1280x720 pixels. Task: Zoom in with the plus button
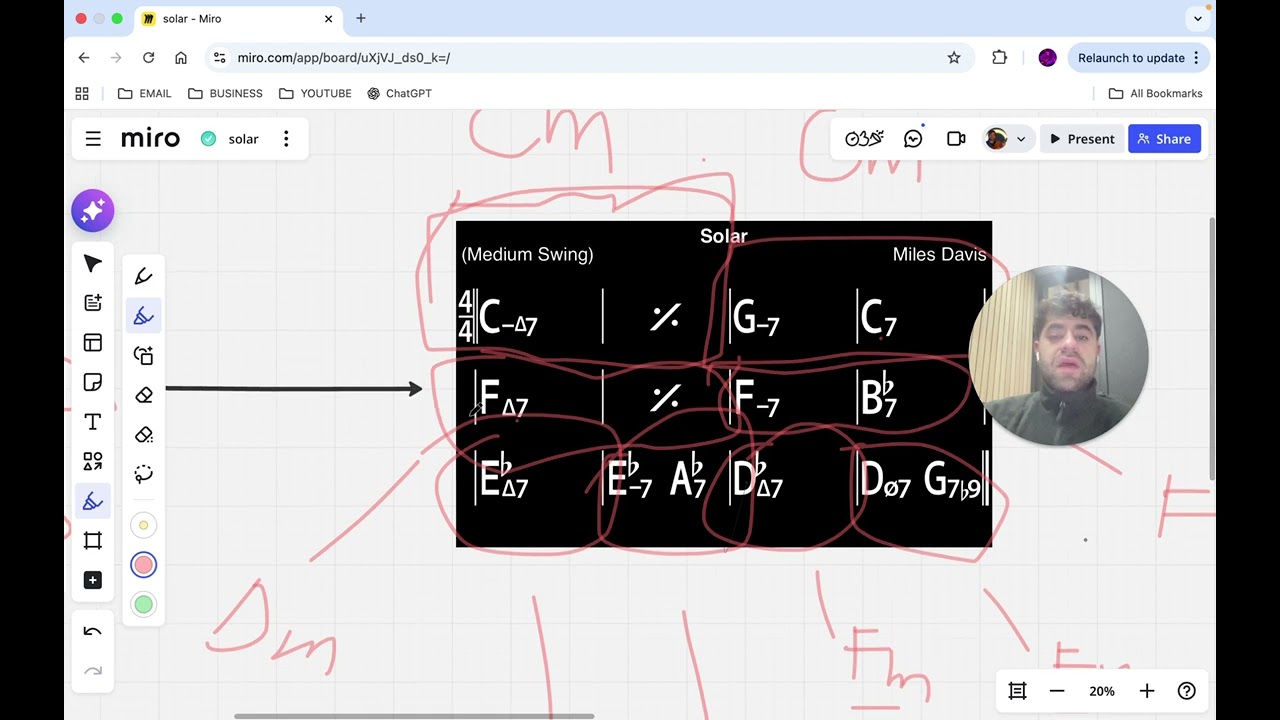pyautogui.click(x=1147, y=691)
